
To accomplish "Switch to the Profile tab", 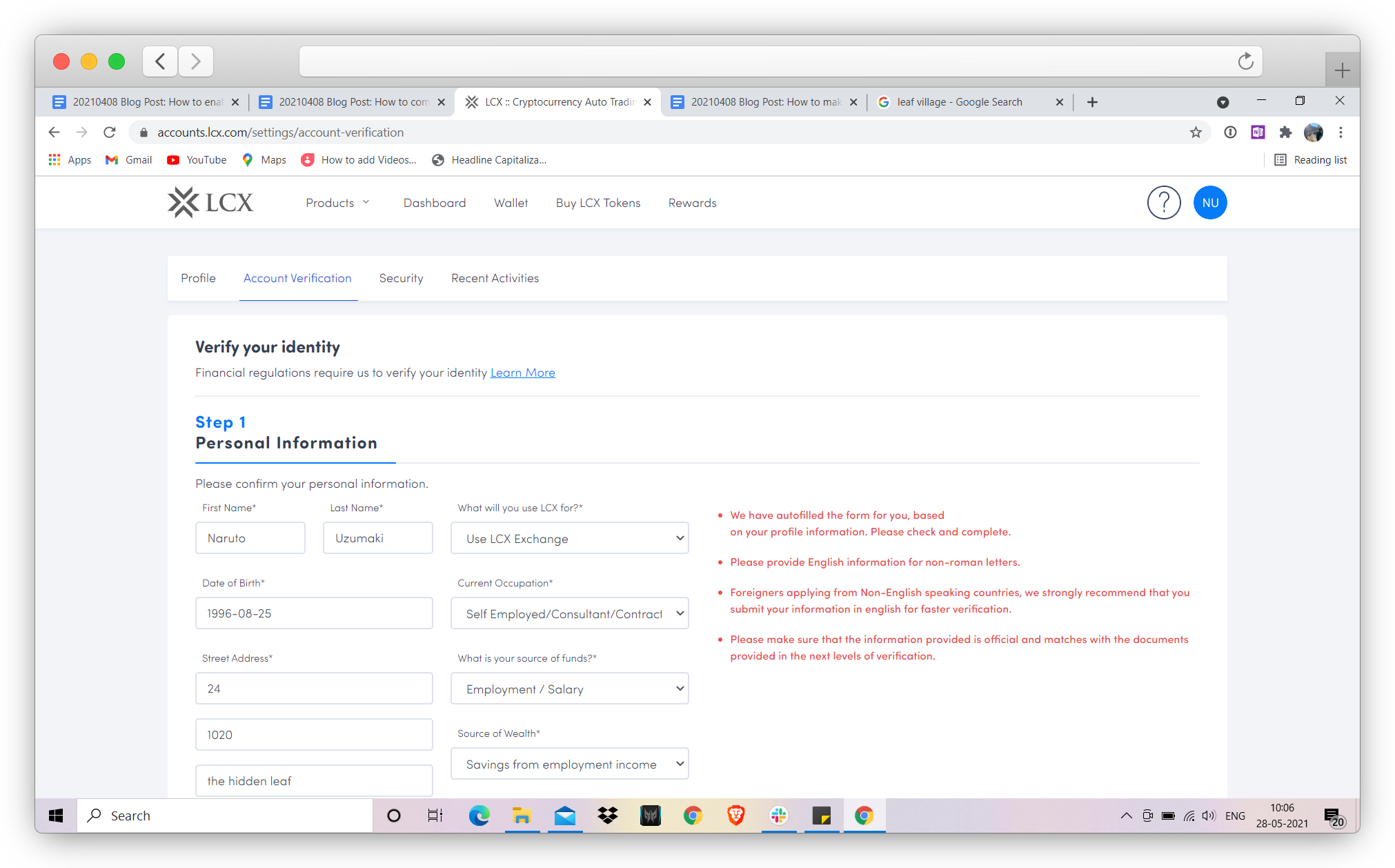I will tap(198, 278).
